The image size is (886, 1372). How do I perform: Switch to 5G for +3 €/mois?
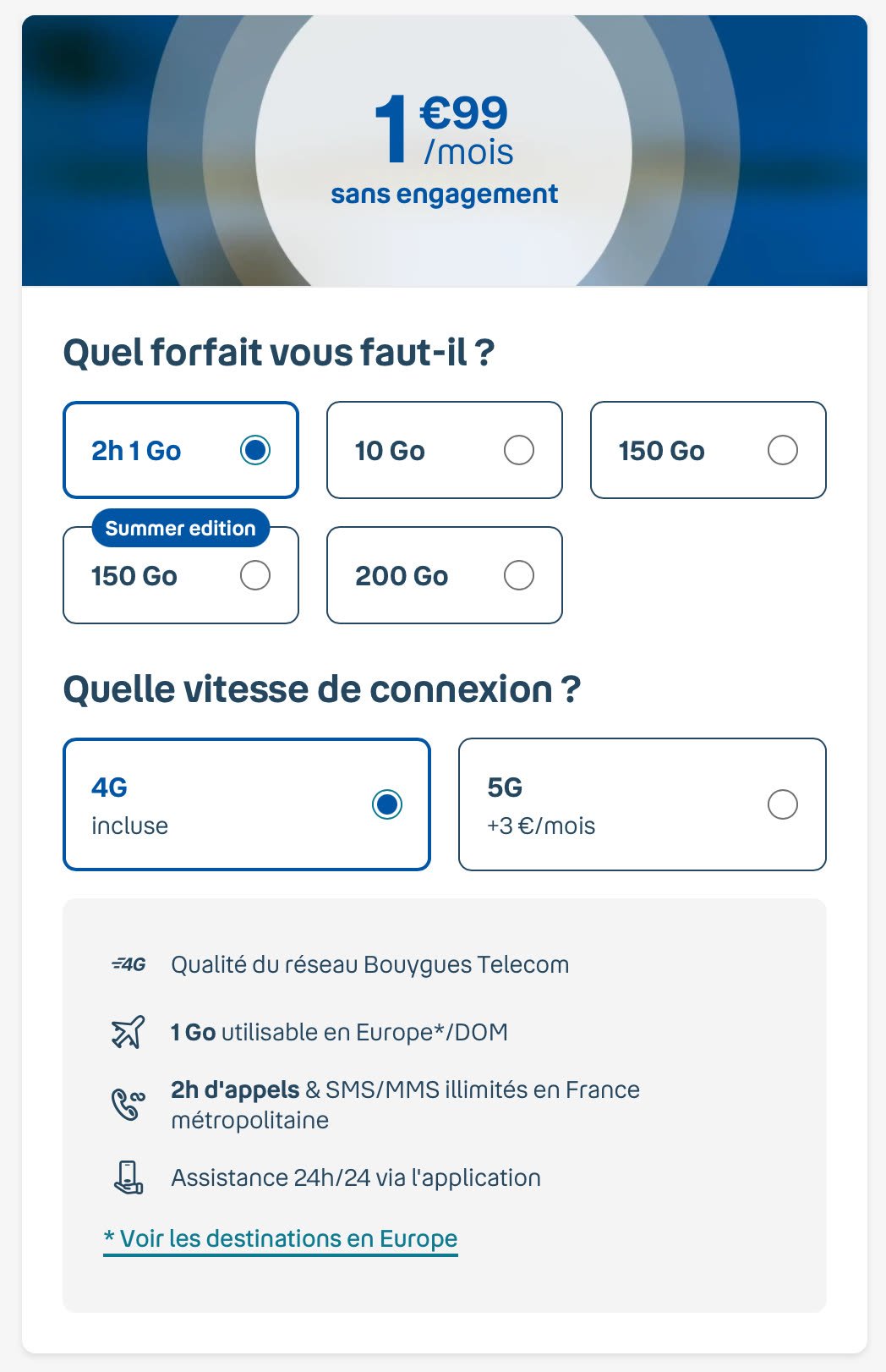point(643,804)
